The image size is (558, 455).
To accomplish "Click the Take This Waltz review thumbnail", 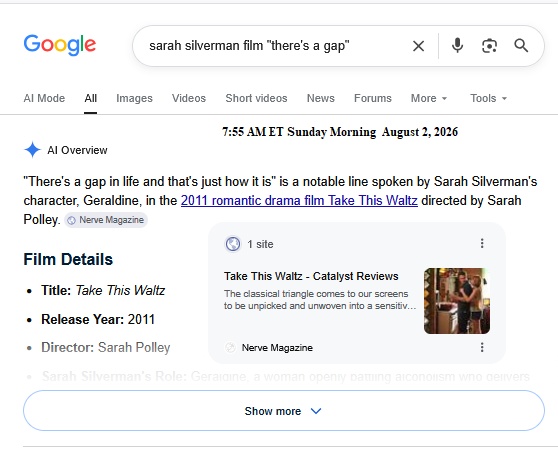I will 457,301.
